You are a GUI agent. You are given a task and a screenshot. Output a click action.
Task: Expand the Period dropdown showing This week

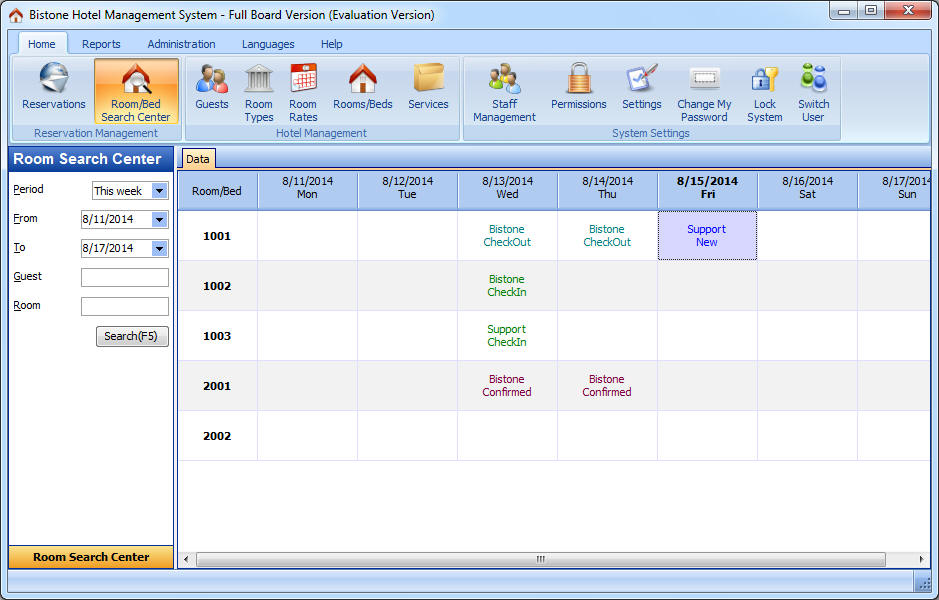tap(160, 191)
